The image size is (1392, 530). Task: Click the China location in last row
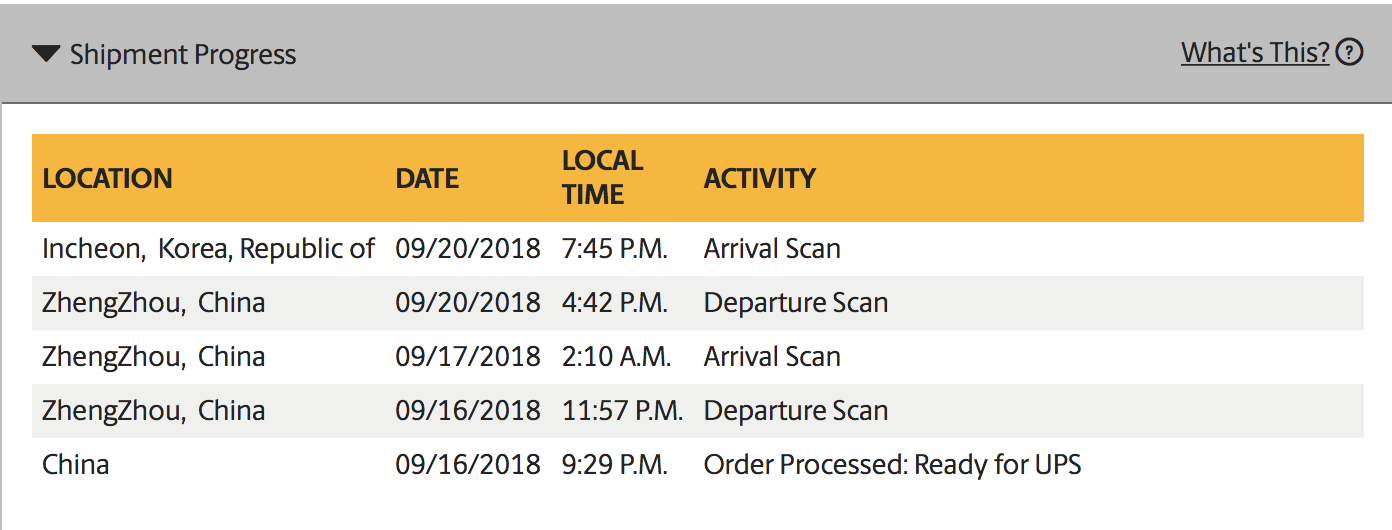tap(75, 465)
